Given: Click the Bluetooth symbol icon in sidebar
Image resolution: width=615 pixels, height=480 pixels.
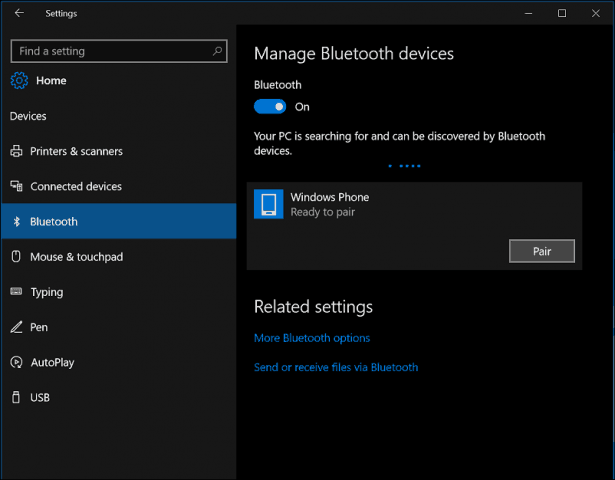Looking at the screenshot, I should point(16,222).
